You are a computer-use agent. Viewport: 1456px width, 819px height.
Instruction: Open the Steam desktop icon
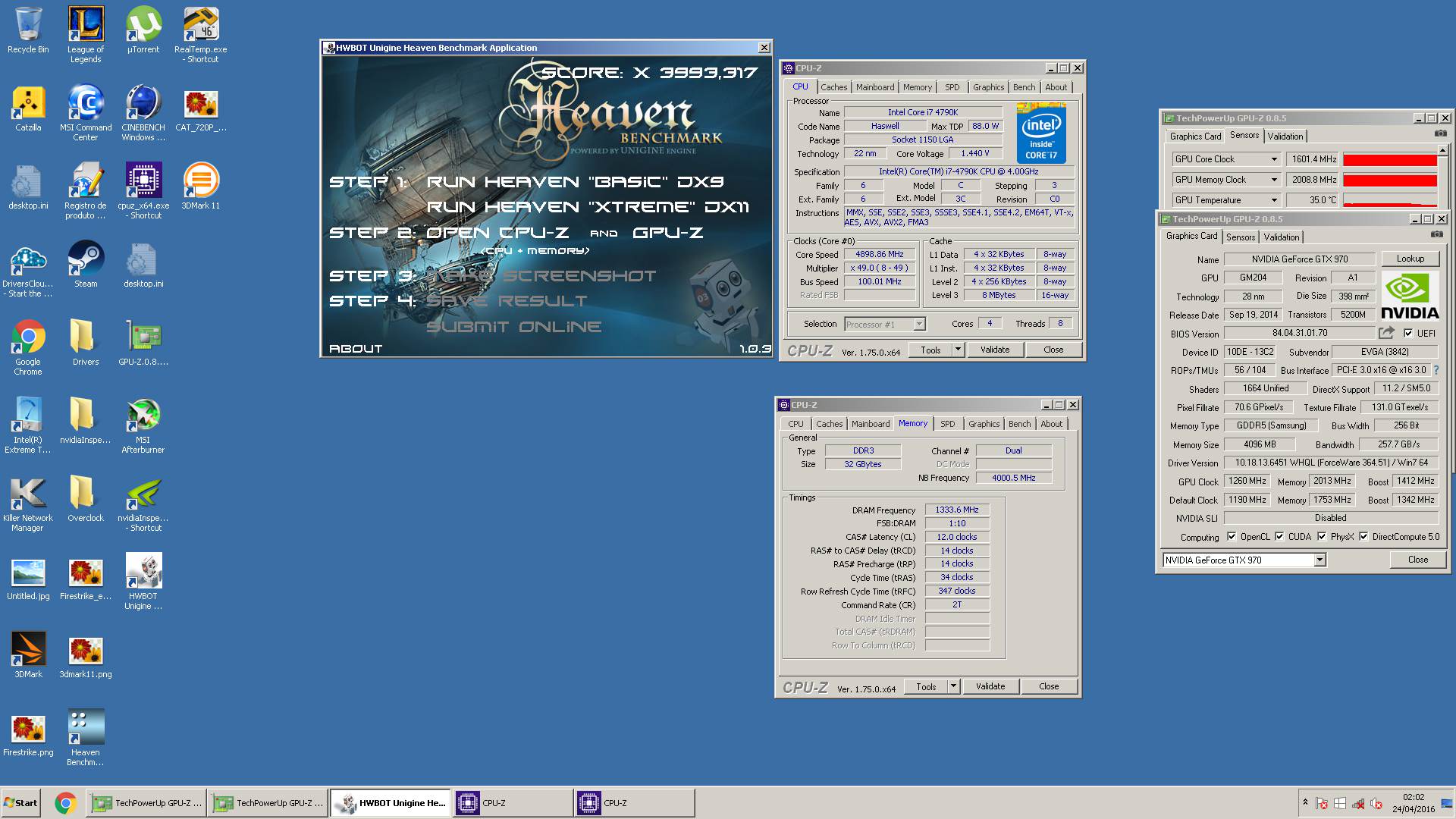(x=86, y=265)
